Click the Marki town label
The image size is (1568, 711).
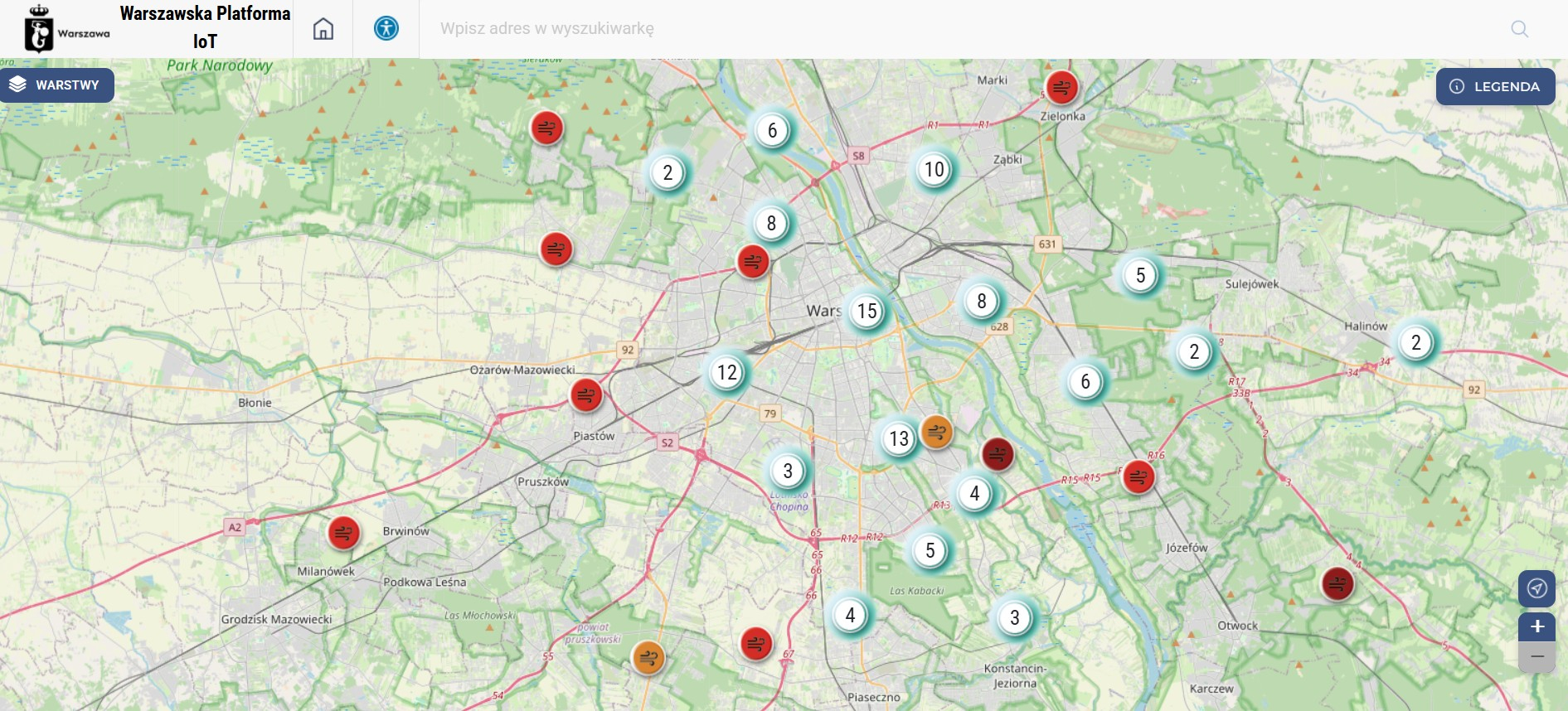993,80
